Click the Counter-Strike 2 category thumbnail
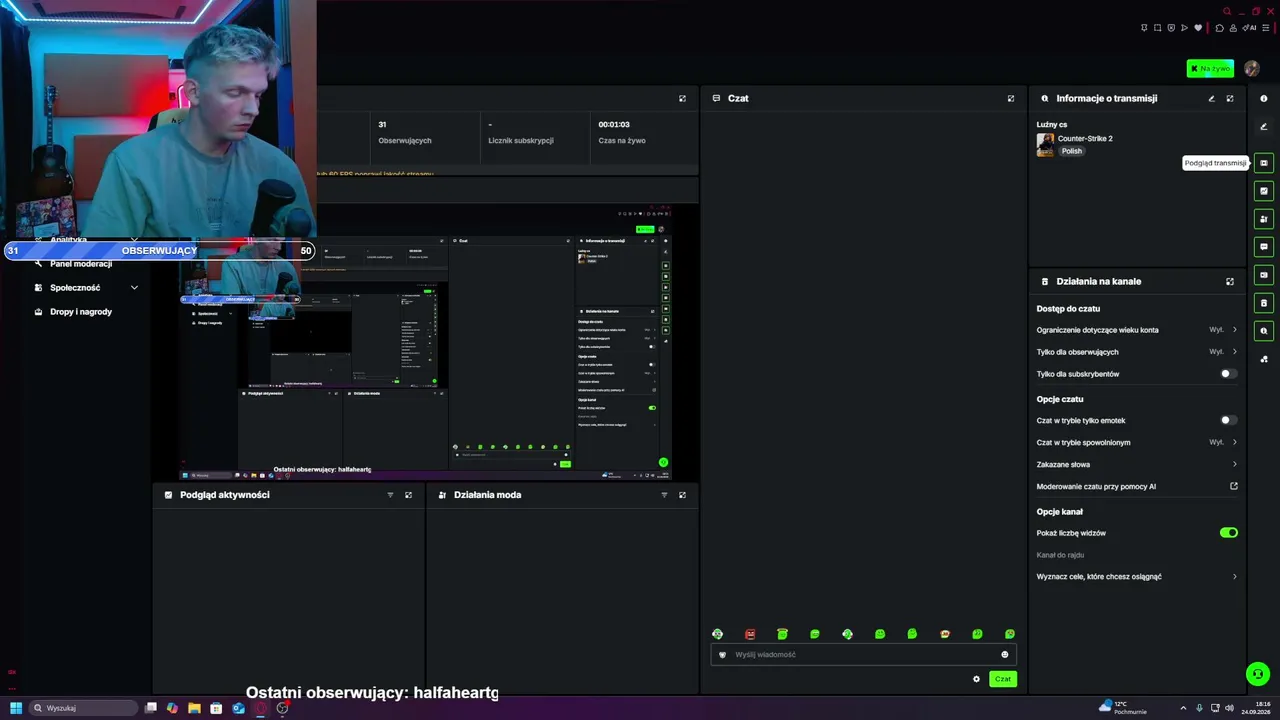 pos(1045,145)
